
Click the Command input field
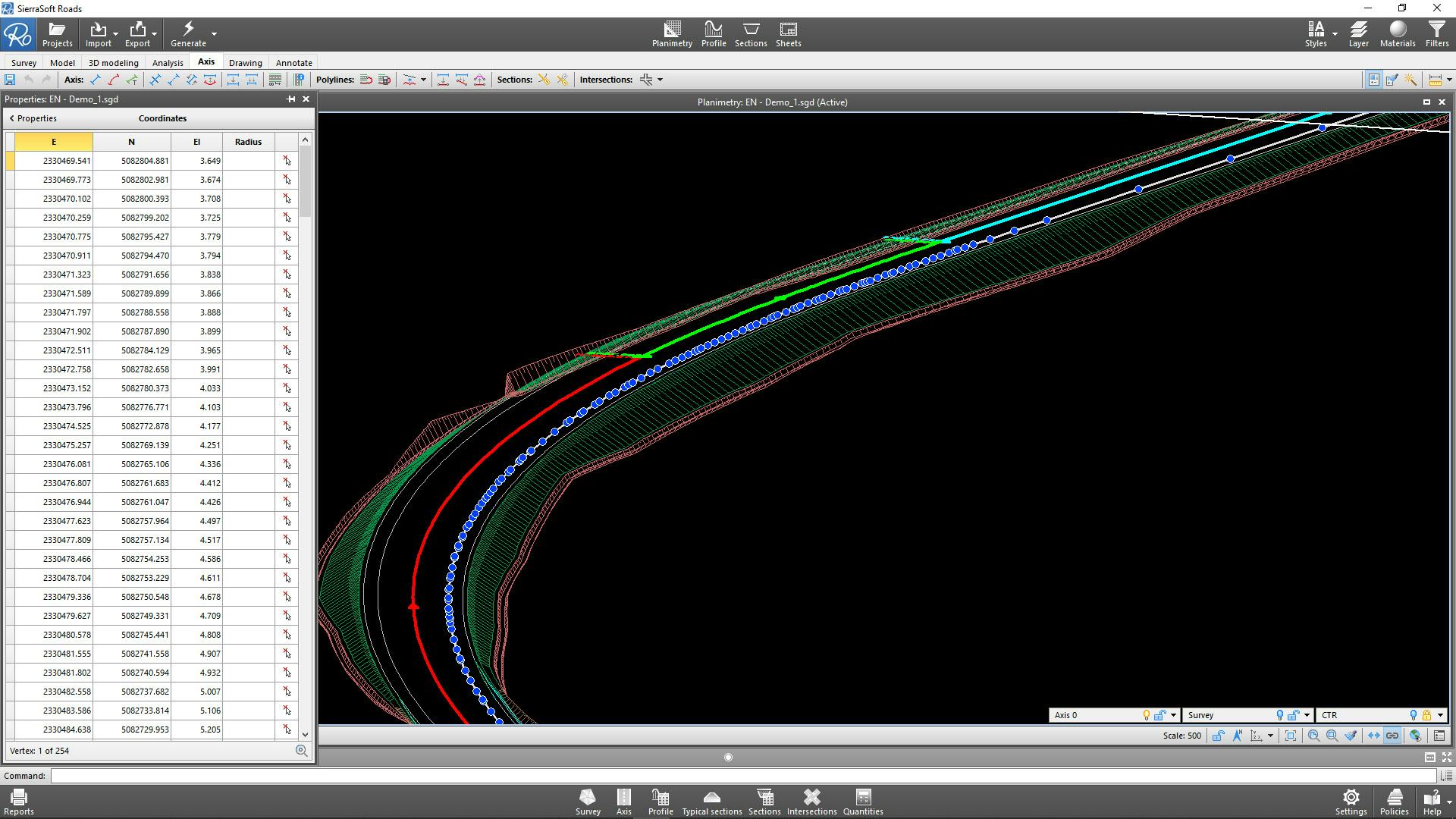(743, 776)
